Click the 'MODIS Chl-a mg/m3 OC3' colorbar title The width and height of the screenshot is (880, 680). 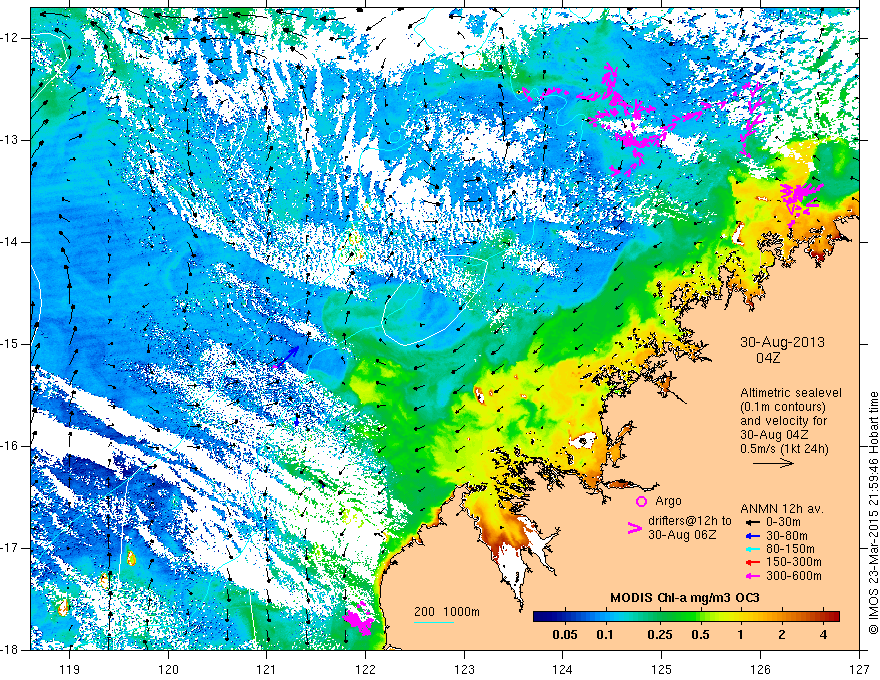click(x=684, y=598)
